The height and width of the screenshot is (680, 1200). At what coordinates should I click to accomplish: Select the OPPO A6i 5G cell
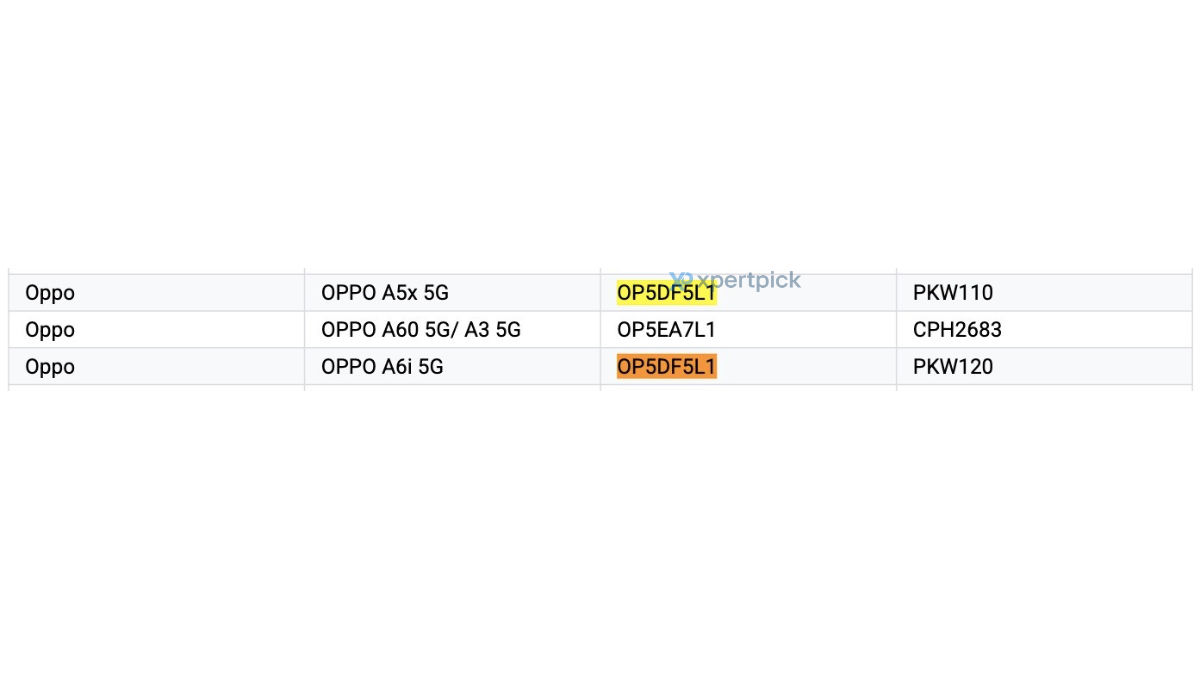tap(452, 367)
